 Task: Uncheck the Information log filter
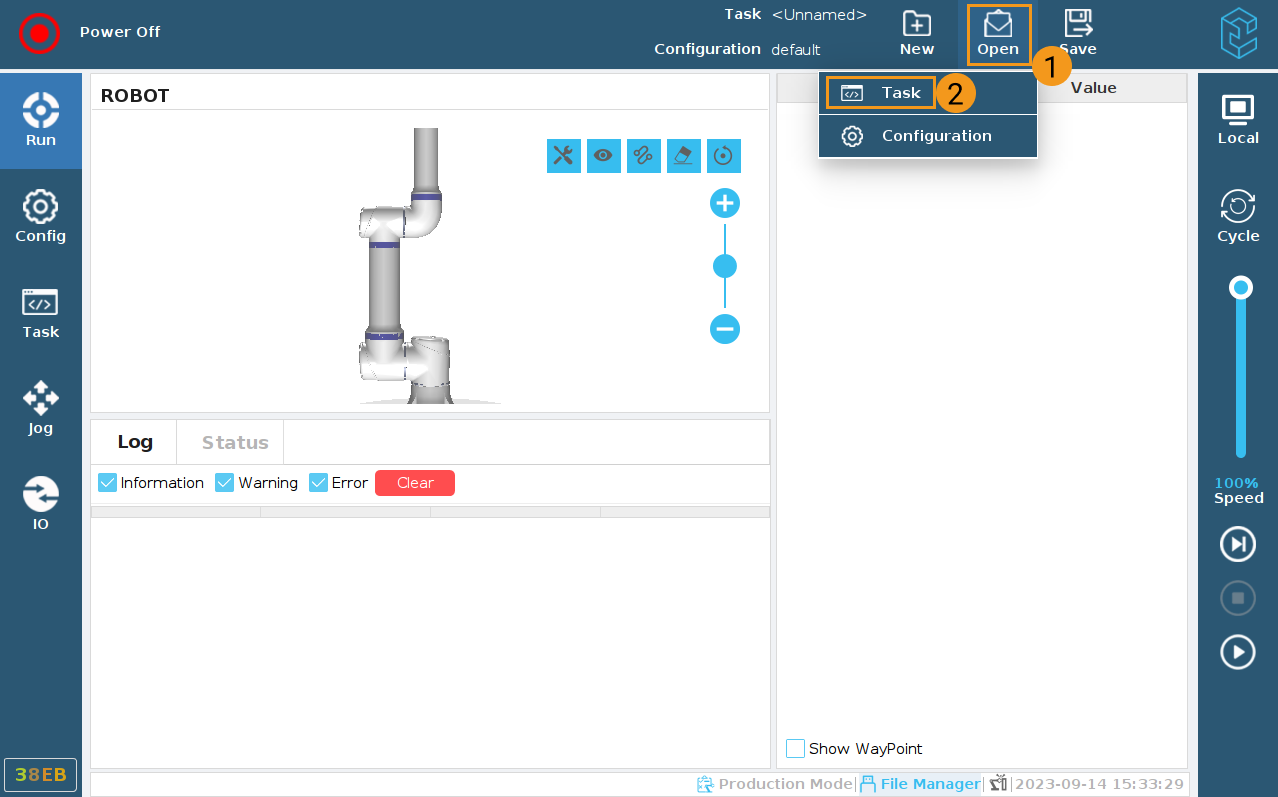[108, 483]
